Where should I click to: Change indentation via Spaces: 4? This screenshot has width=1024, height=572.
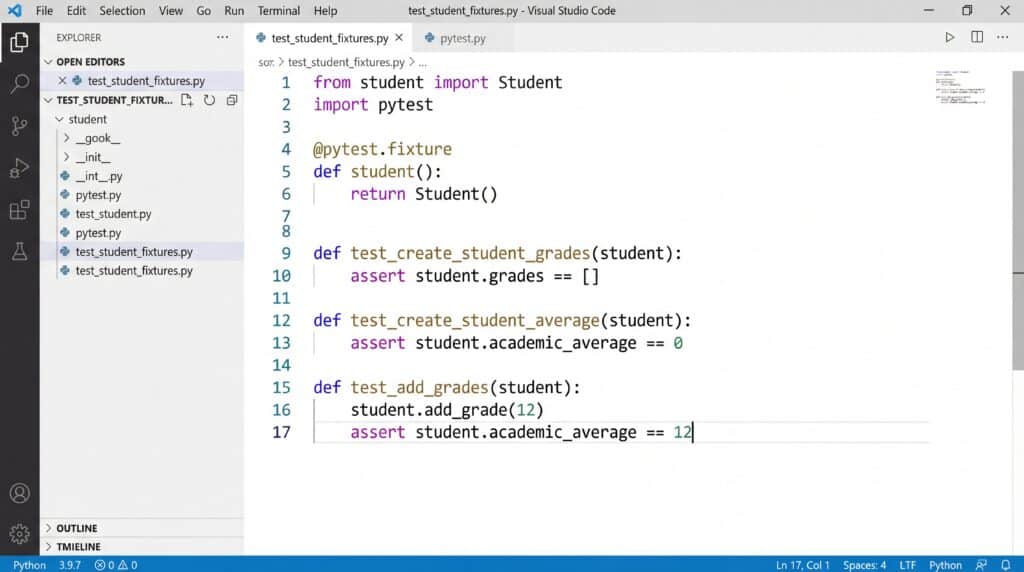[864, 565]
